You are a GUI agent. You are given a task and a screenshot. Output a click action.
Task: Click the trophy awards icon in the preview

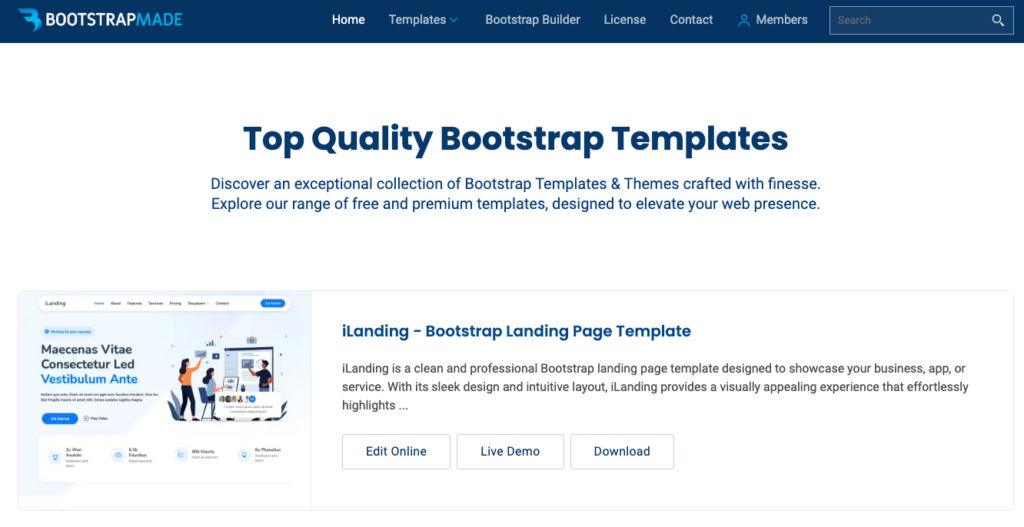pyautogui.click(x=55, y=455)
